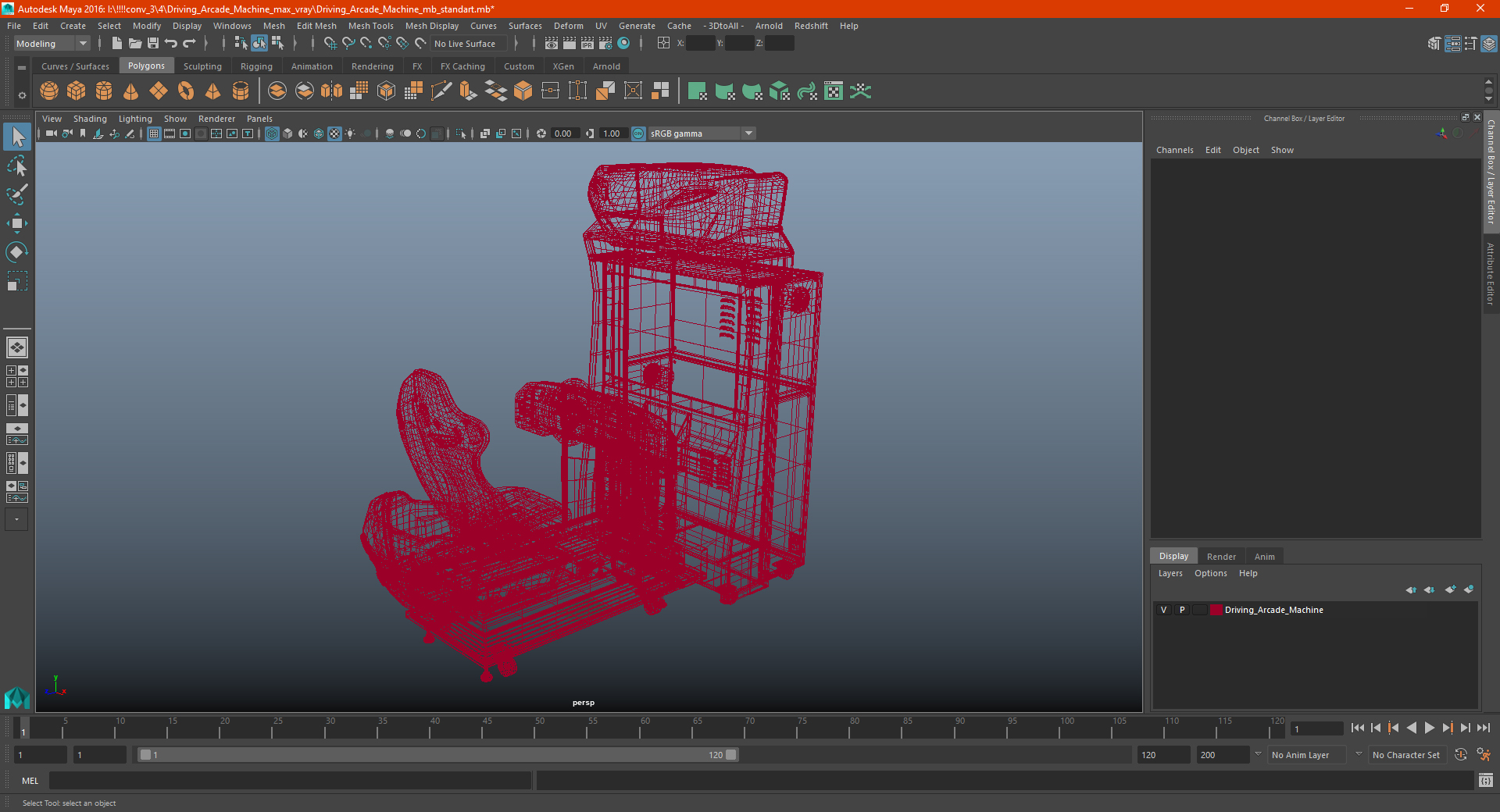The image size is (1500, 812).
Task: Create a polygon pipe from shelf
Action: 241,91
